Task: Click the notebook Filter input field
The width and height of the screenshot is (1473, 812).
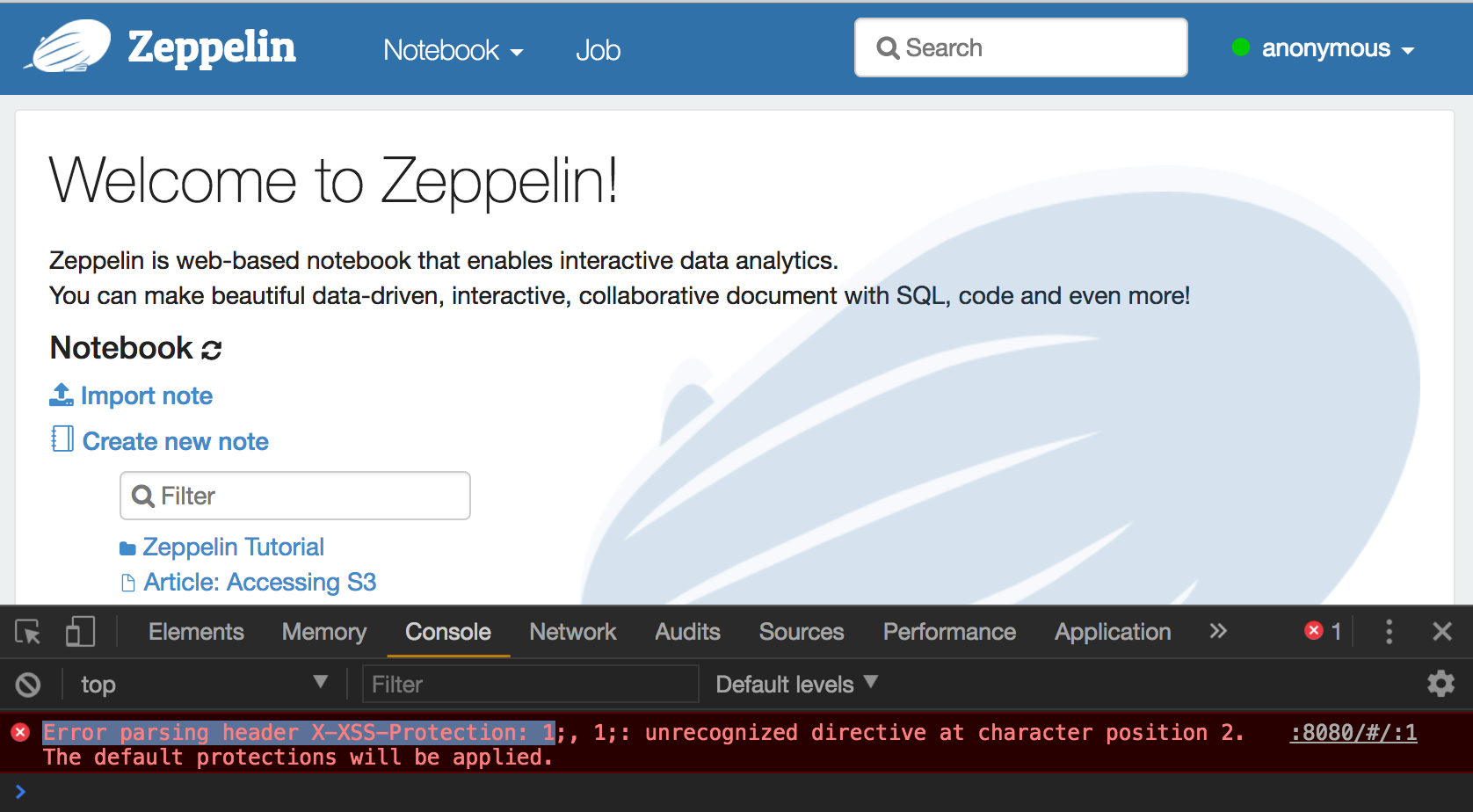Action: [295, 496]
